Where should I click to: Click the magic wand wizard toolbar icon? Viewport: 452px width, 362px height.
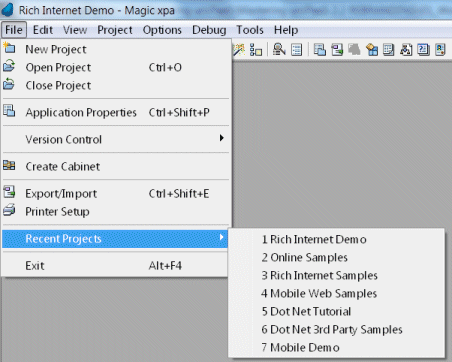(x=239, y=50)
